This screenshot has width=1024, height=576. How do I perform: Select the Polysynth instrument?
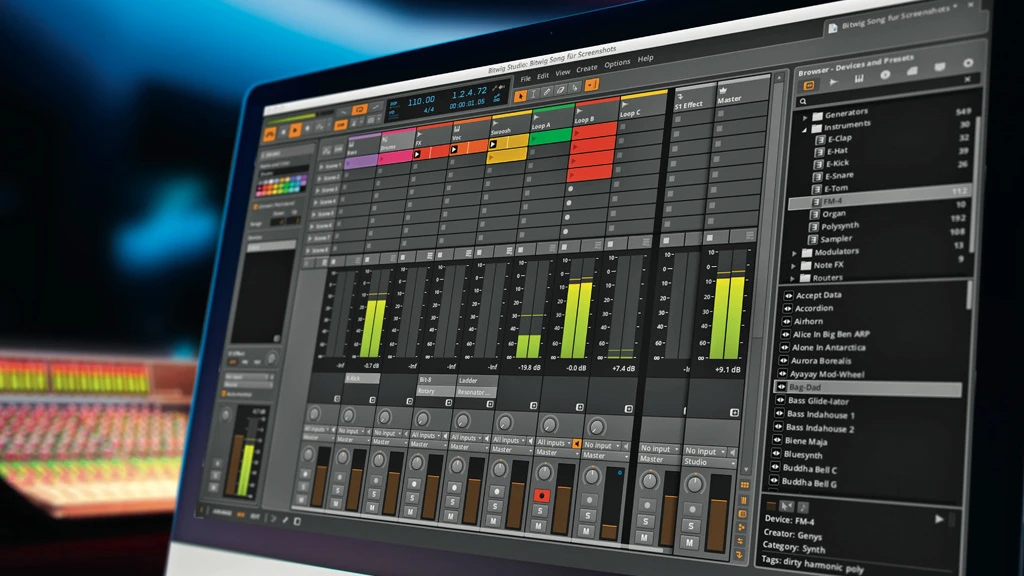[840, 226]
